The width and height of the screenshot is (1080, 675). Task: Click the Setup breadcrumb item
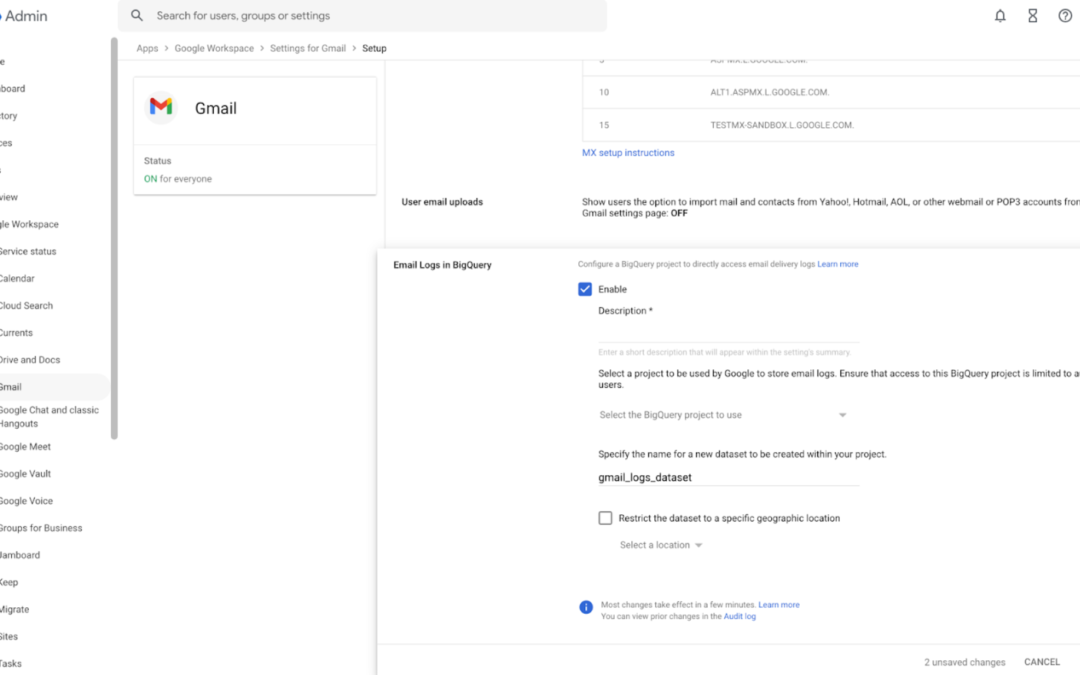click(374, 48)
